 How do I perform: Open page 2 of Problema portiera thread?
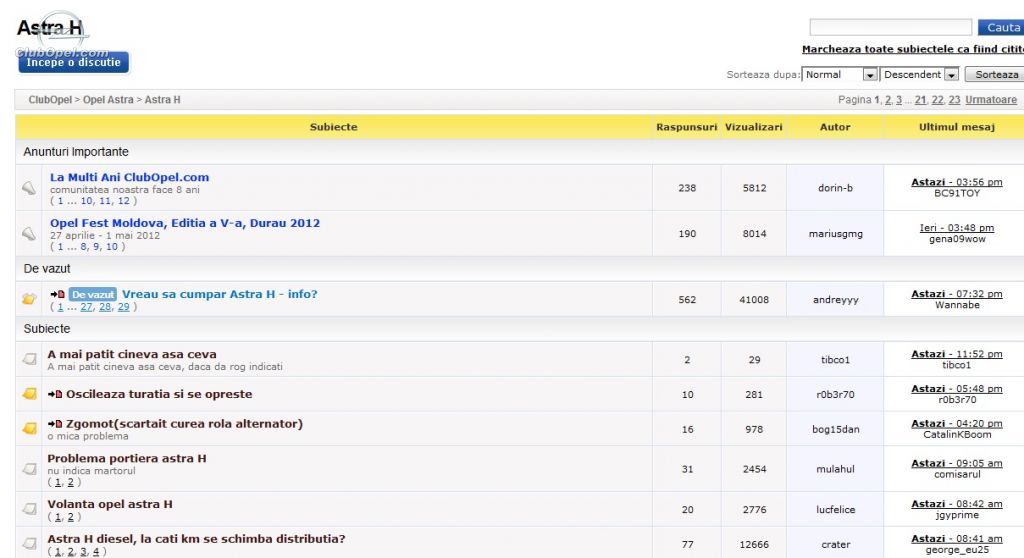point(71,483)
